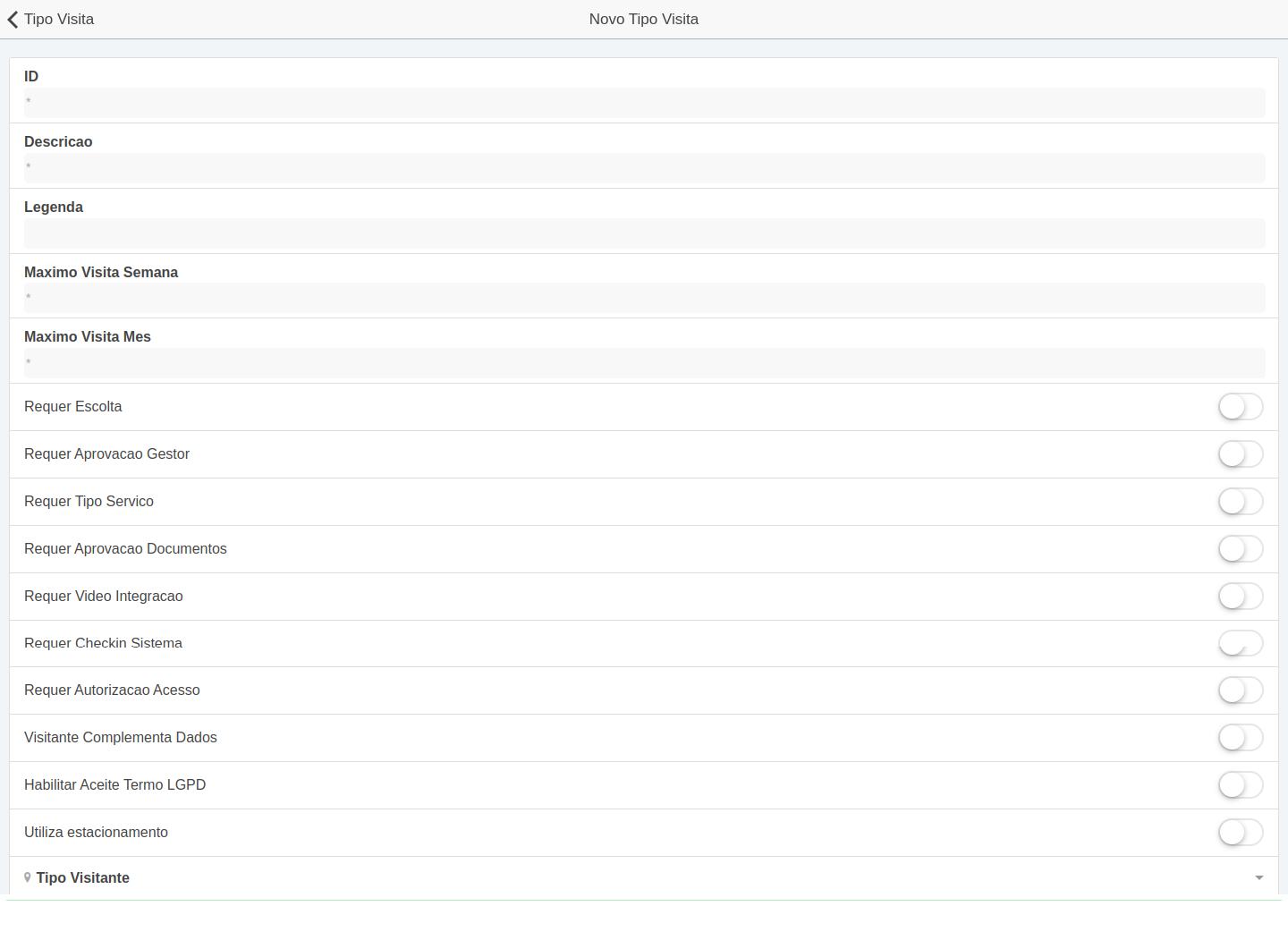Screen dimensions: 1288x940
Task: Open the Tipo Visitante dropdown arrow
Action: pos(1258,878)
